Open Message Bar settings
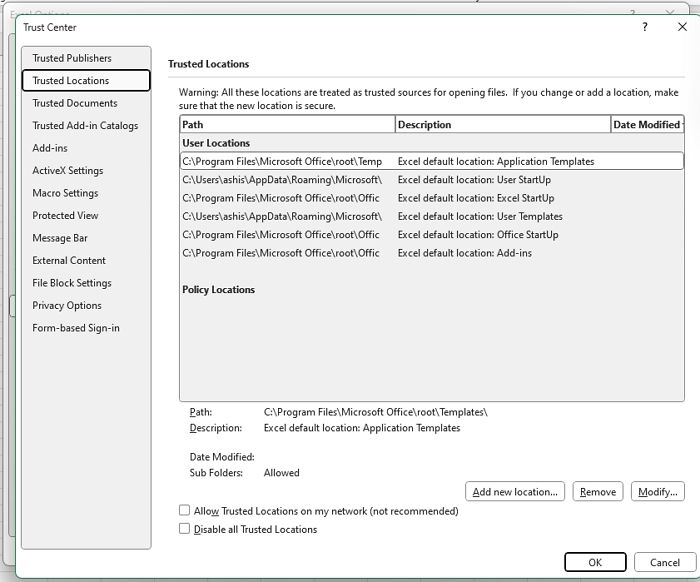Viewport: 700px width, 582px height. coord(86,238)
